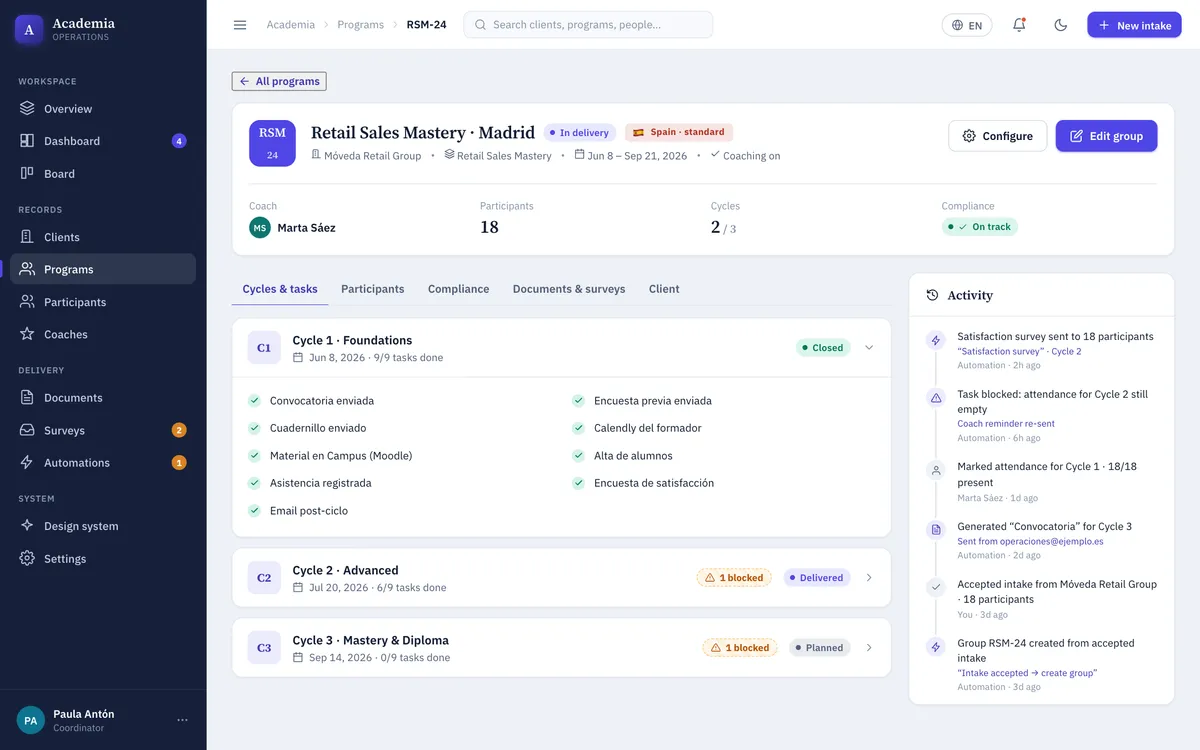Click the Documents sidebar icon
This screenshot has height=750, width=1200.
coord(27,398)
